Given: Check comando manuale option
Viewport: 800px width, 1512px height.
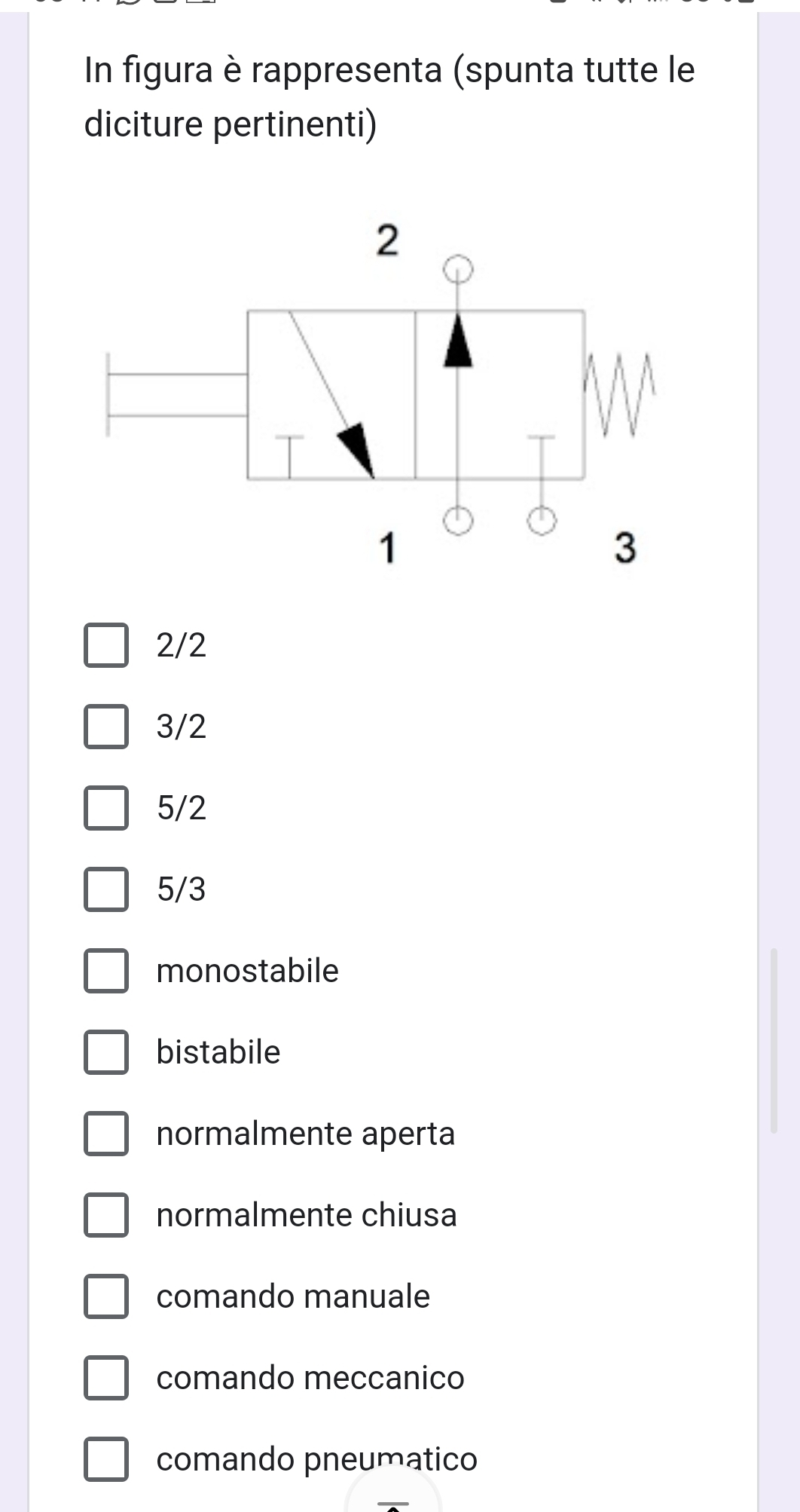Looking at the screenshot, I should (x=106, y=1296).
